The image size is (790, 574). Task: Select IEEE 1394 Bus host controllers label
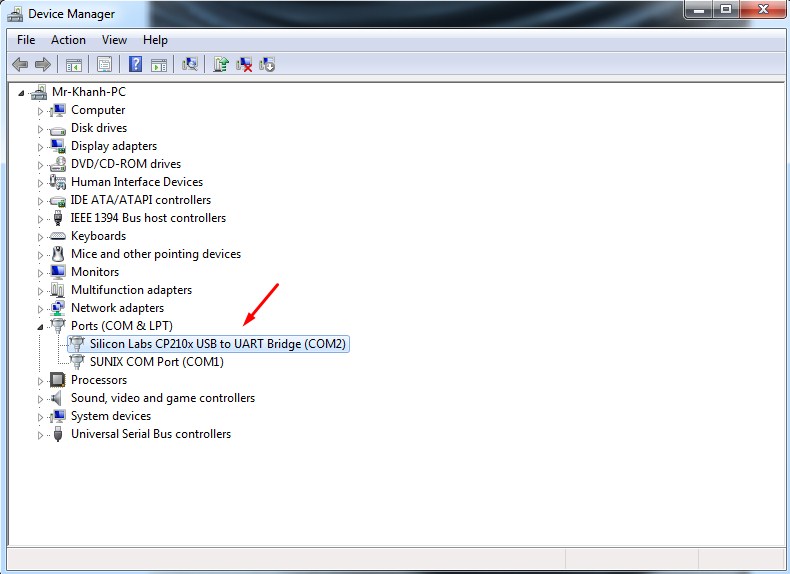(148, 218)
